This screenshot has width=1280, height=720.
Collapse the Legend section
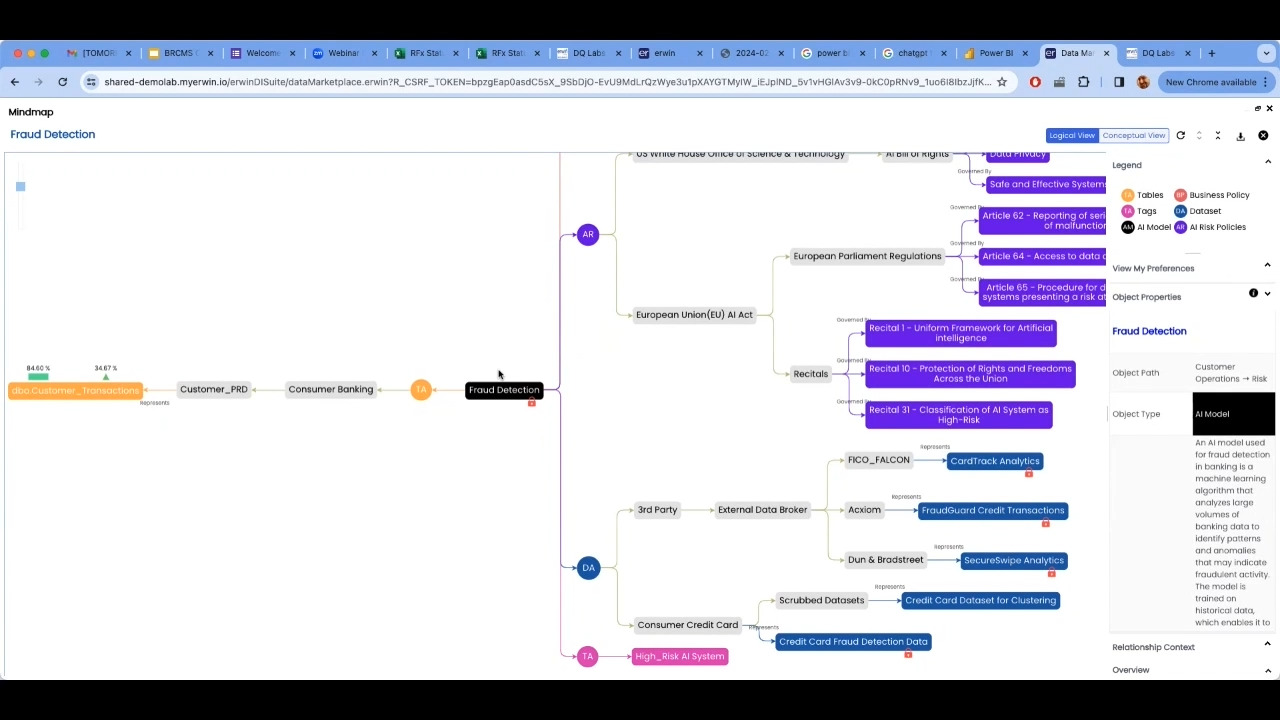click(1267, 162)
